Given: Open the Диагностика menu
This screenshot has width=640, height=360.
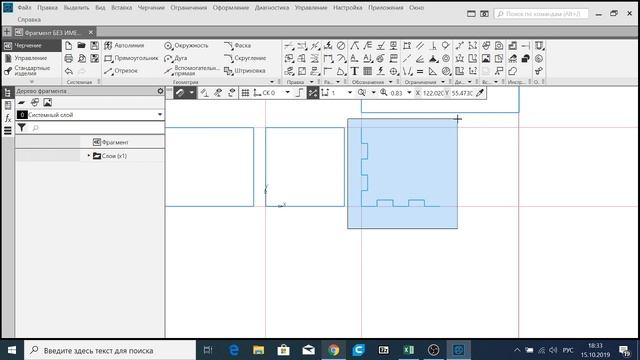Looking at the screenshot, I should click(x=272, y=8).
